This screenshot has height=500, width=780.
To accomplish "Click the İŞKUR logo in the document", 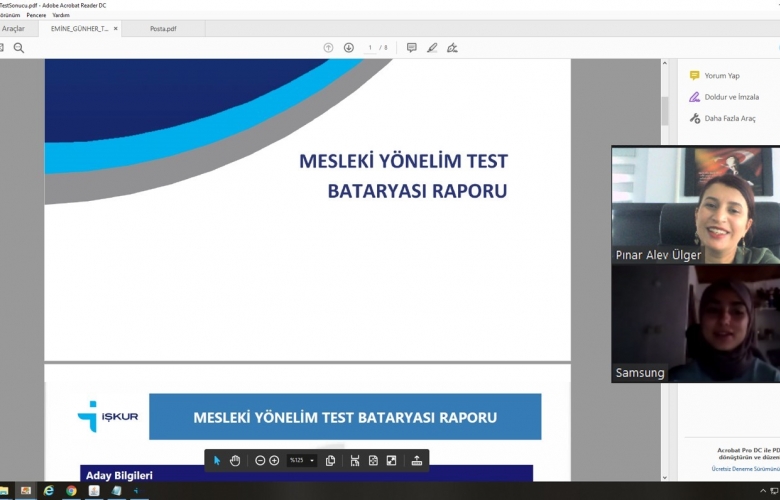I will 108,416.
